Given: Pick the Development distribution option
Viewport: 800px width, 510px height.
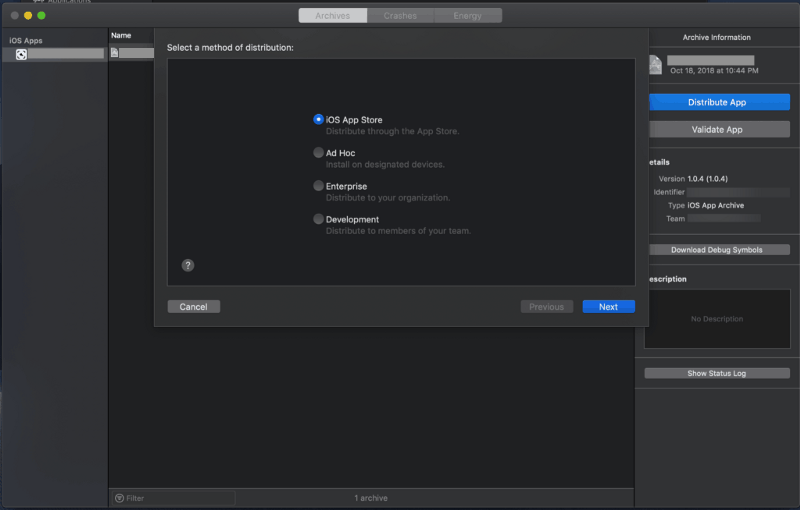Looking at the screenshot, I should click(x=318, y=219).
